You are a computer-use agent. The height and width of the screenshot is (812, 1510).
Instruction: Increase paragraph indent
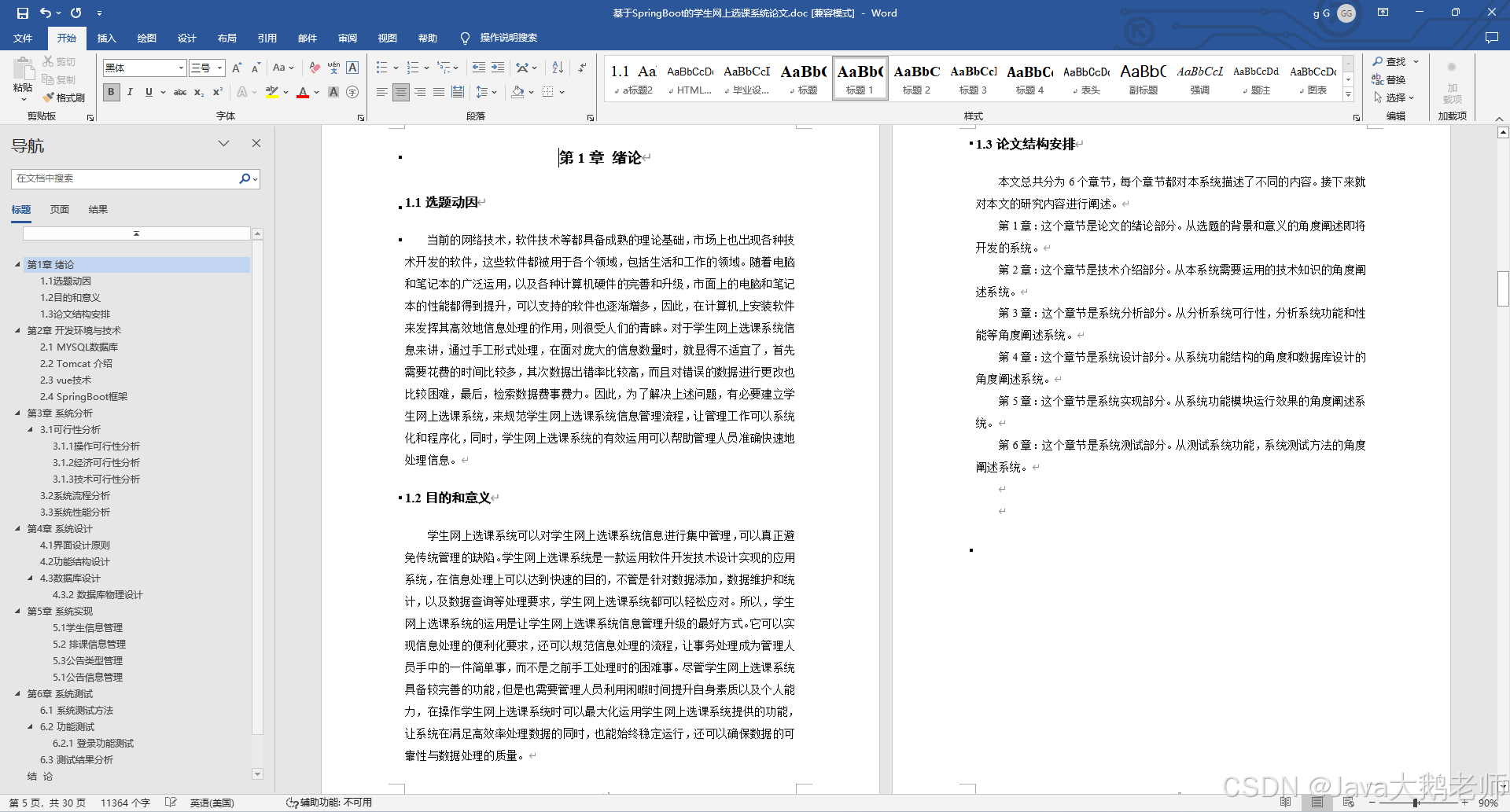click(x=498, y=68)
